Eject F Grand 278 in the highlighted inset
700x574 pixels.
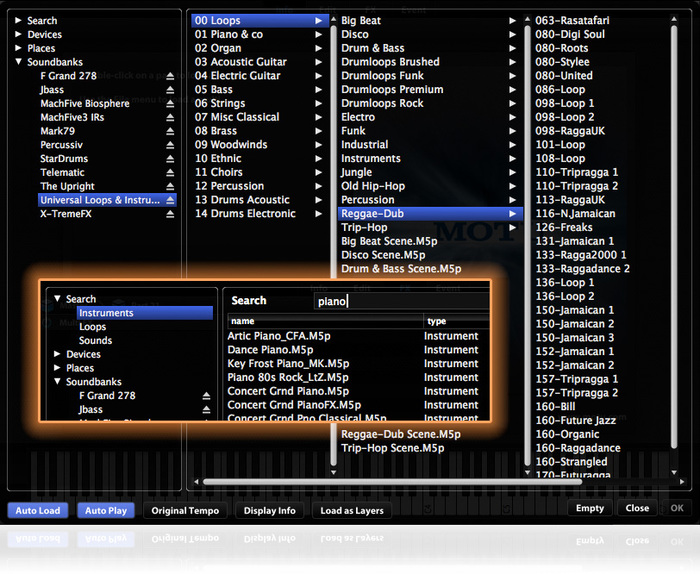click(x=206, y=395)
